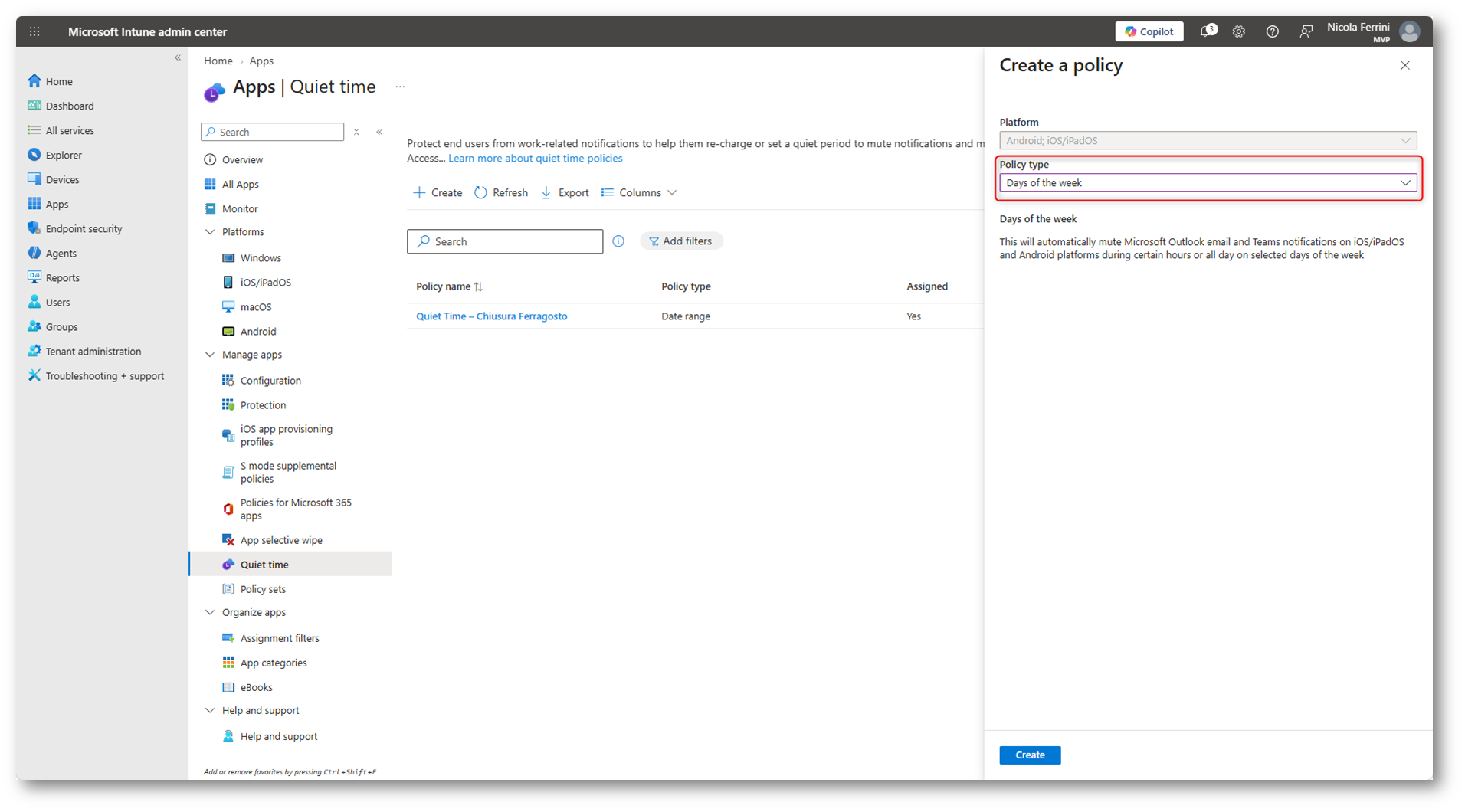Click the Copilot button in the header

[1149, 31]
